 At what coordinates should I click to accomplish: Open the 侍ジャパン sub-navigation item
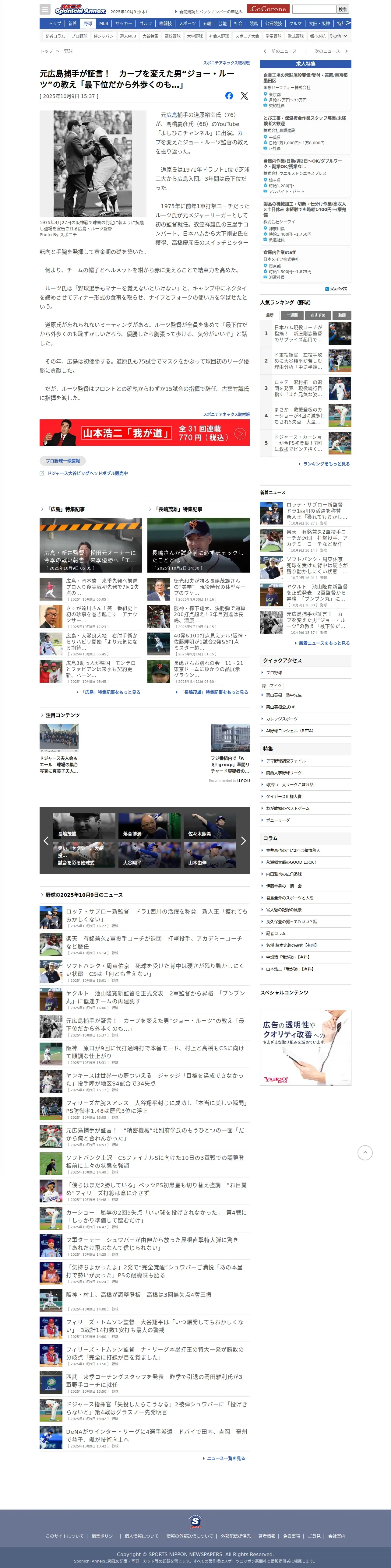point(103,36)
